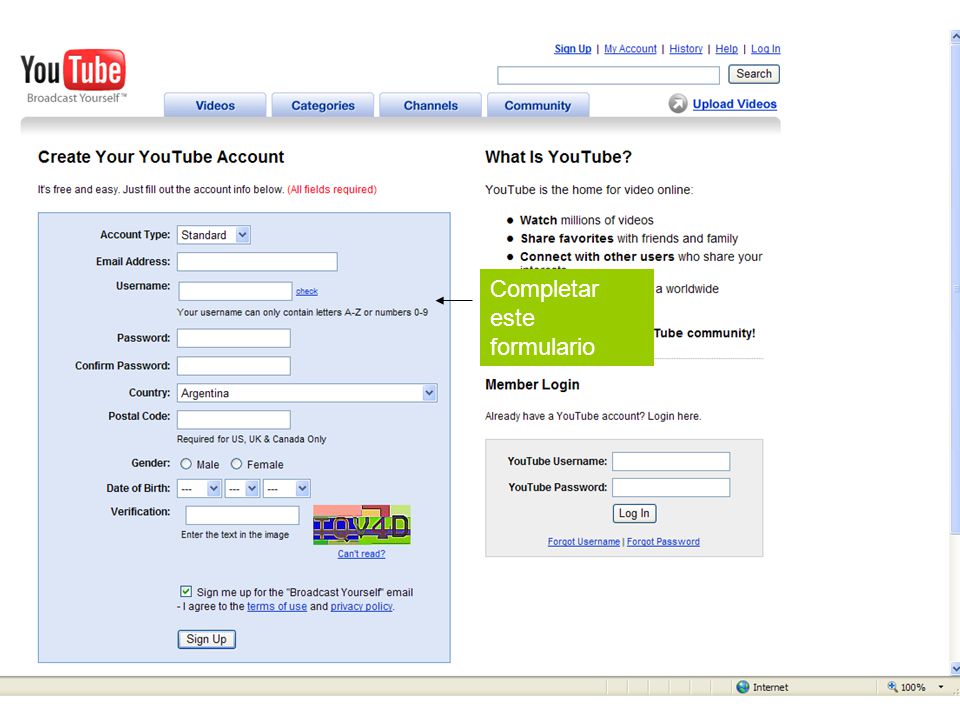Switch to the Categories tab
The height and width of the screenshot is (720, 960).
pos(323,105)
